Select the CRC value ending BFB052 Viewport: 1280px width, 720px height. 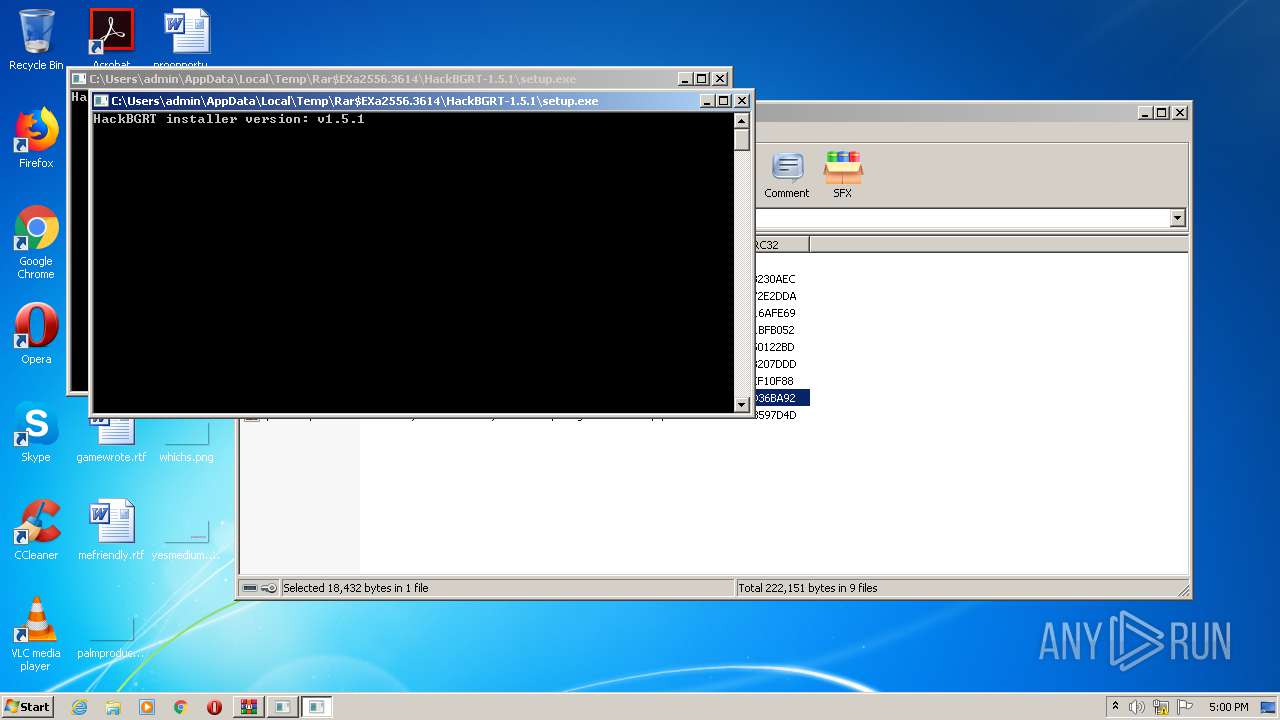click(x=775, y=330)
